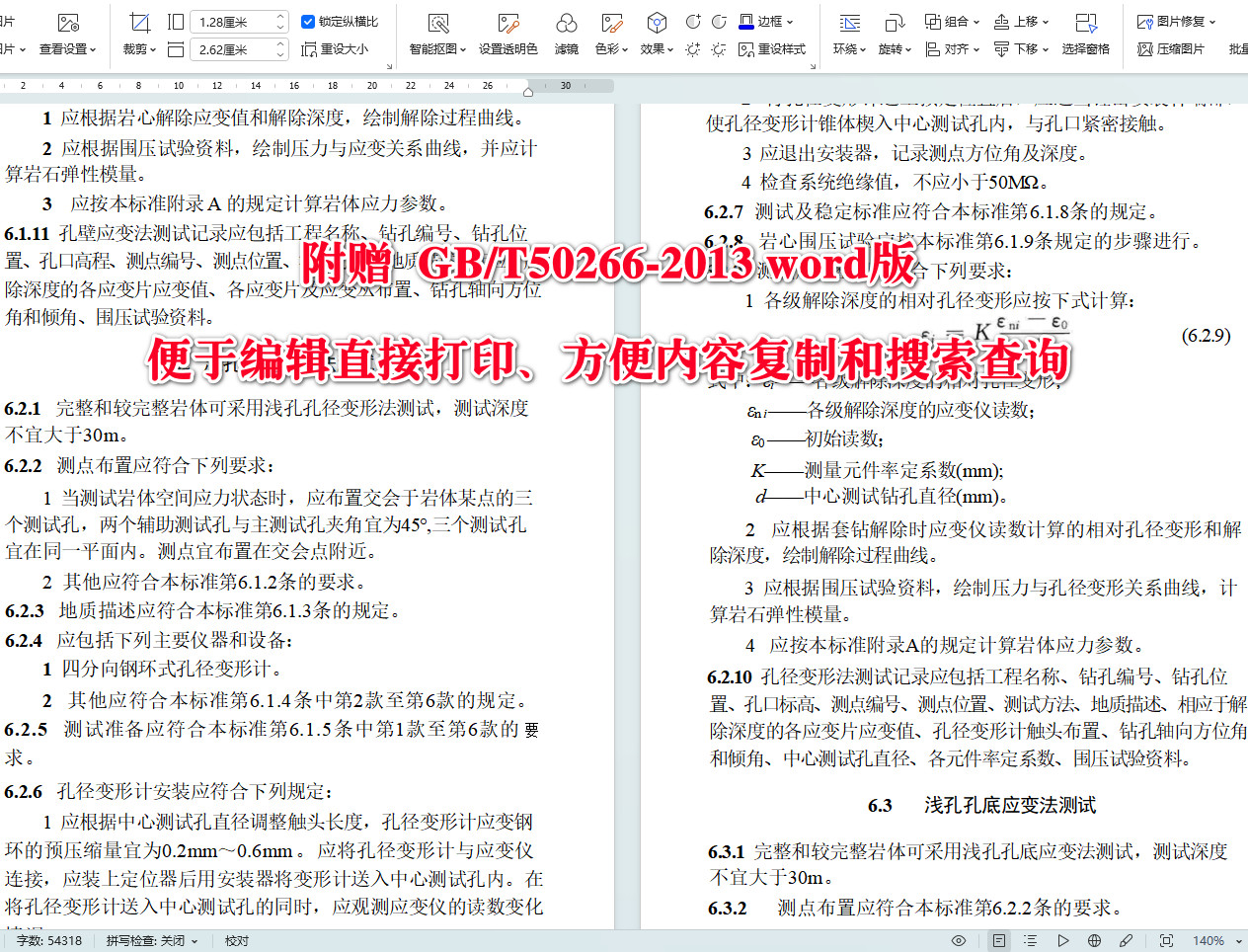Toggle 锁定纵横比 lock aspect ratio checkbox
Image resolution: width=1248 pixels, height=952 pixels.
[307, 21]
